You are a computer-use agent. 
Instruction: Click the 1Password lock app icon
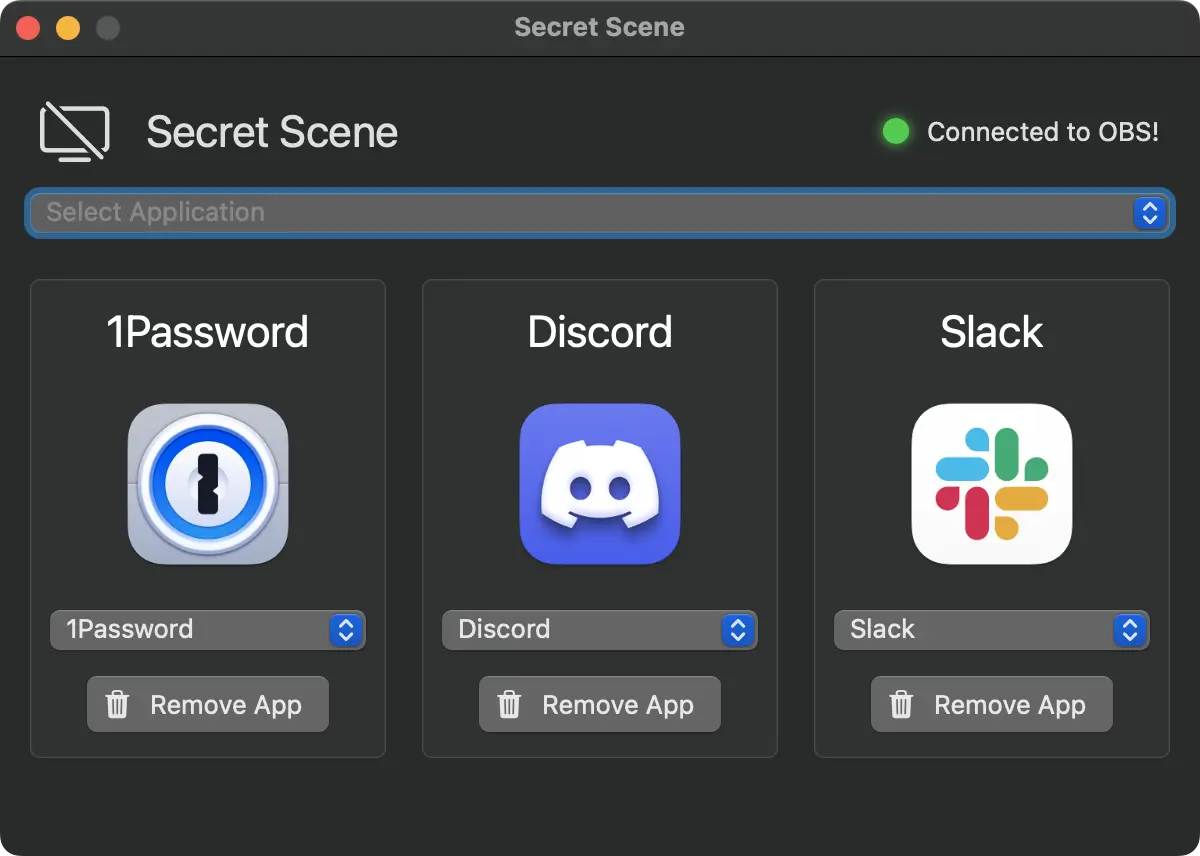208,484
